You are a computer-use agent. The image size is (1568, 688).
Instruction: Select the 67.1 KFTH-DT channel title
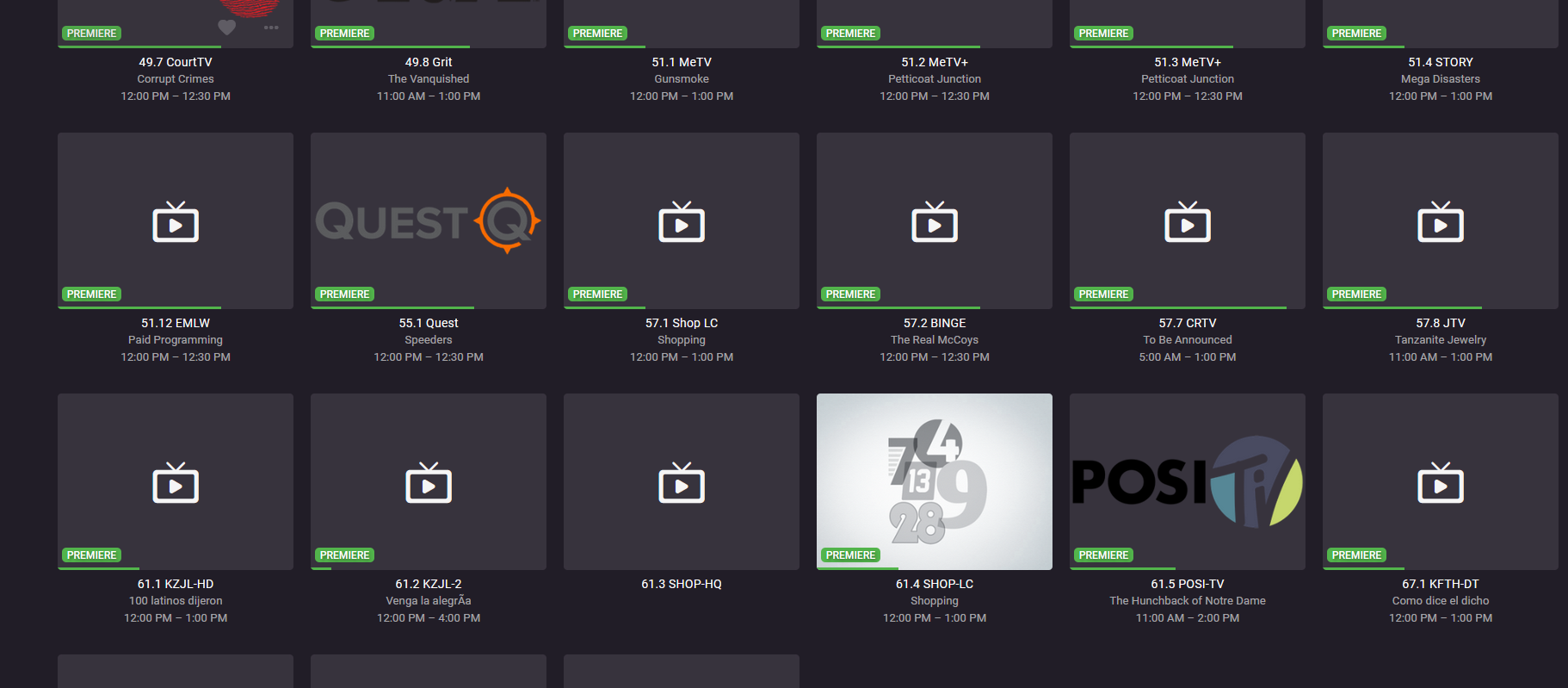[x=1441, y=584]
